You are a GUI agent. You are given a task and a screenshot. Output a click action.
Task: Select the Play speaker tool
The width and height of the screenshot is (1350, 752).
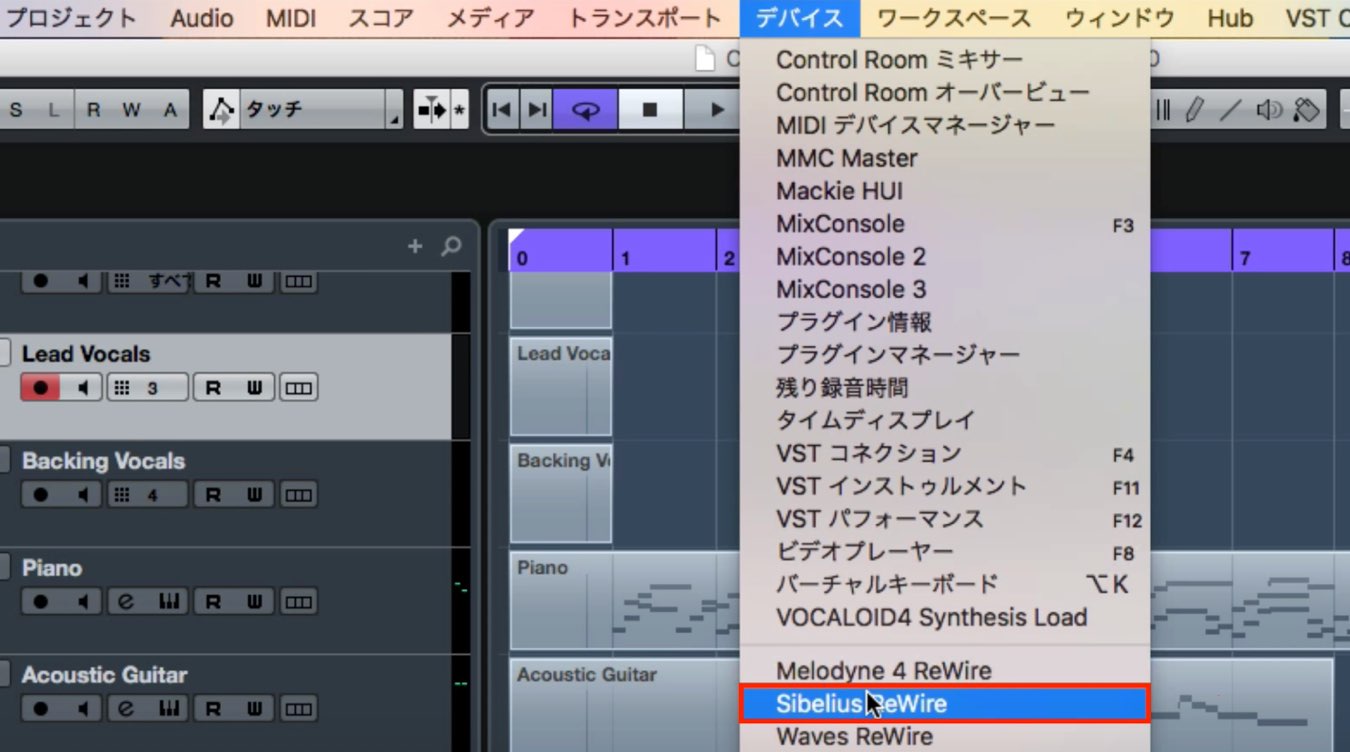point(1269,110)
